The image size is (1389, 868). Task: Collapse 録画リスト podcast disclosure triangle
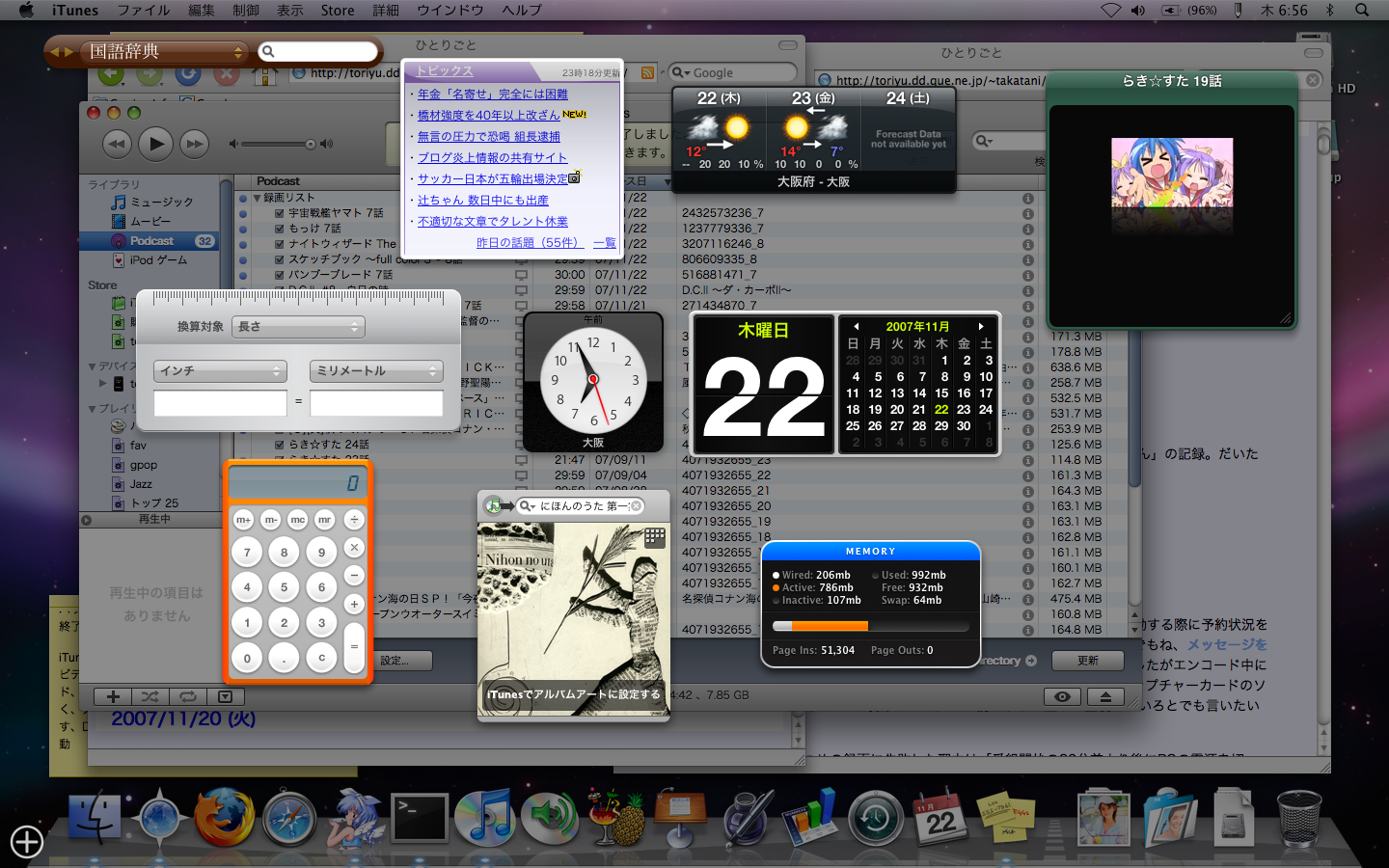(258, 198)
